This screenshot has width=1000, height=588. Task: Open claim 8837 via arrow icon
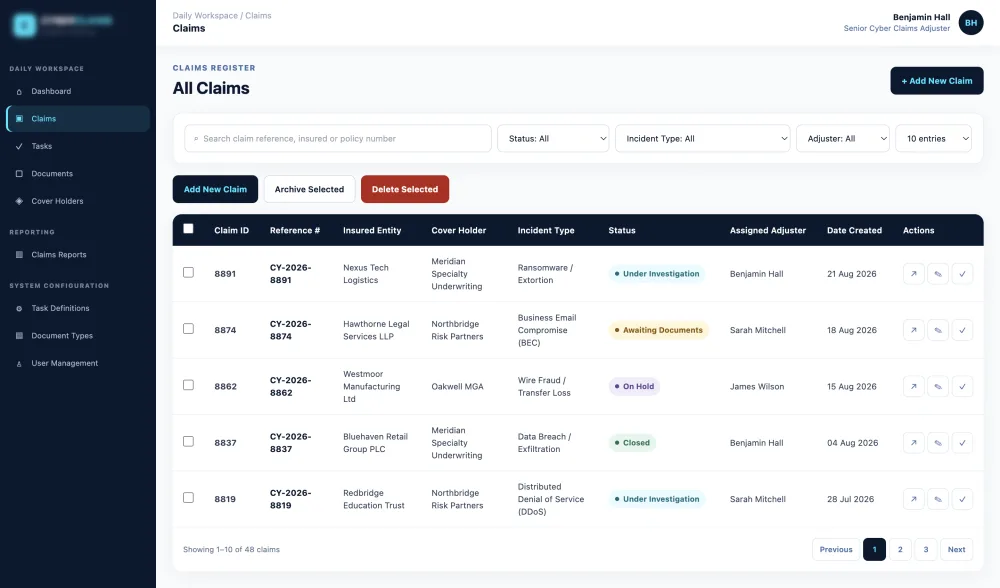coord(913,443)
